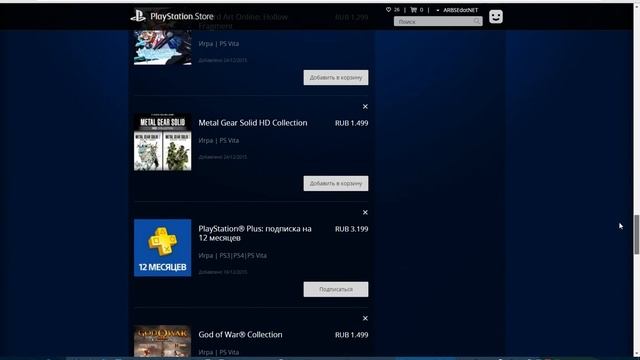Open the wishlist heart icon showing 26

(x=388, y=10)
